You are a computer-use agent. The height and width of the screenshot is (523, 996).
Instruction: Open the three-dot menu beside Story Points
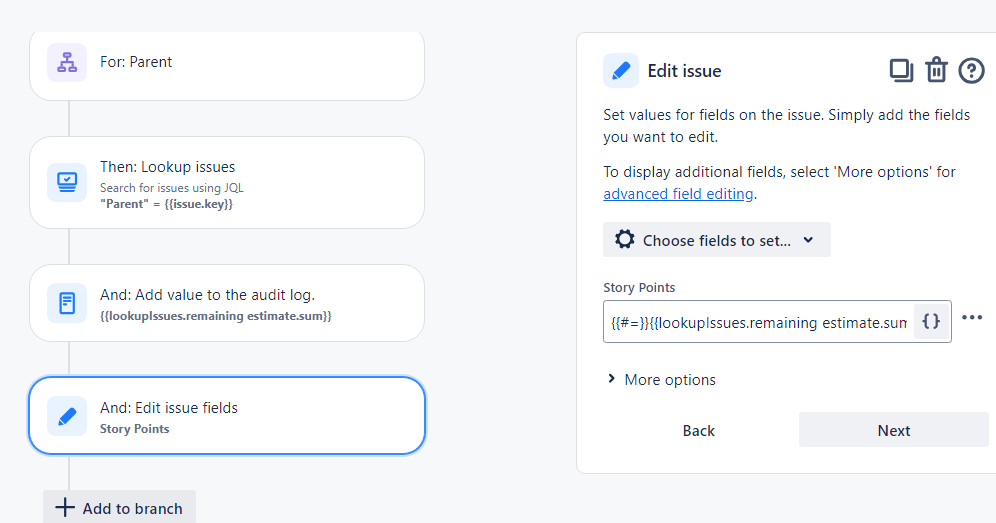[x=972, y=317]
